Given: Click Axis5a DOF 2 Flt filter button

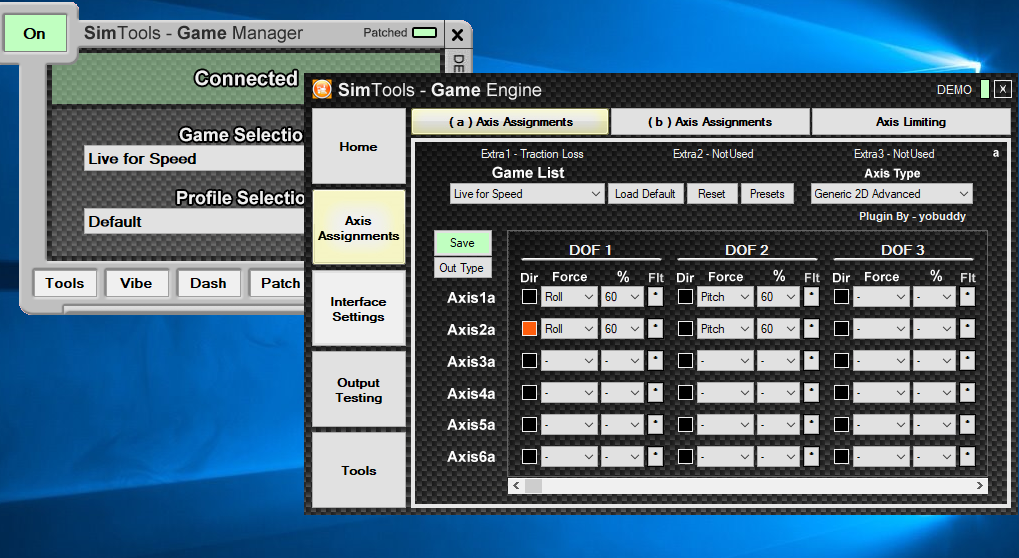Looking at the screenshot, I should (x=811, y=425).
